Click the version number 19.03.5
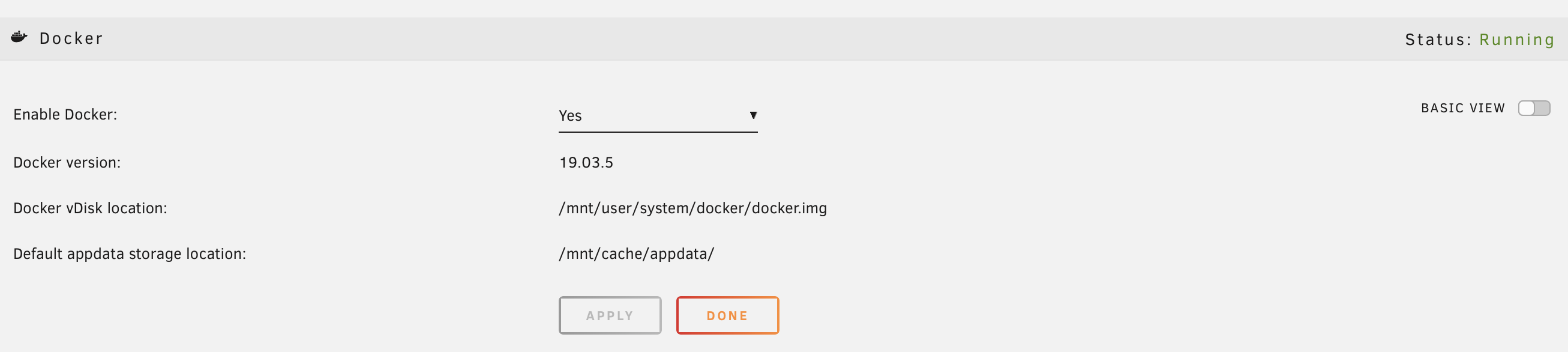 [x=586, y=163]
